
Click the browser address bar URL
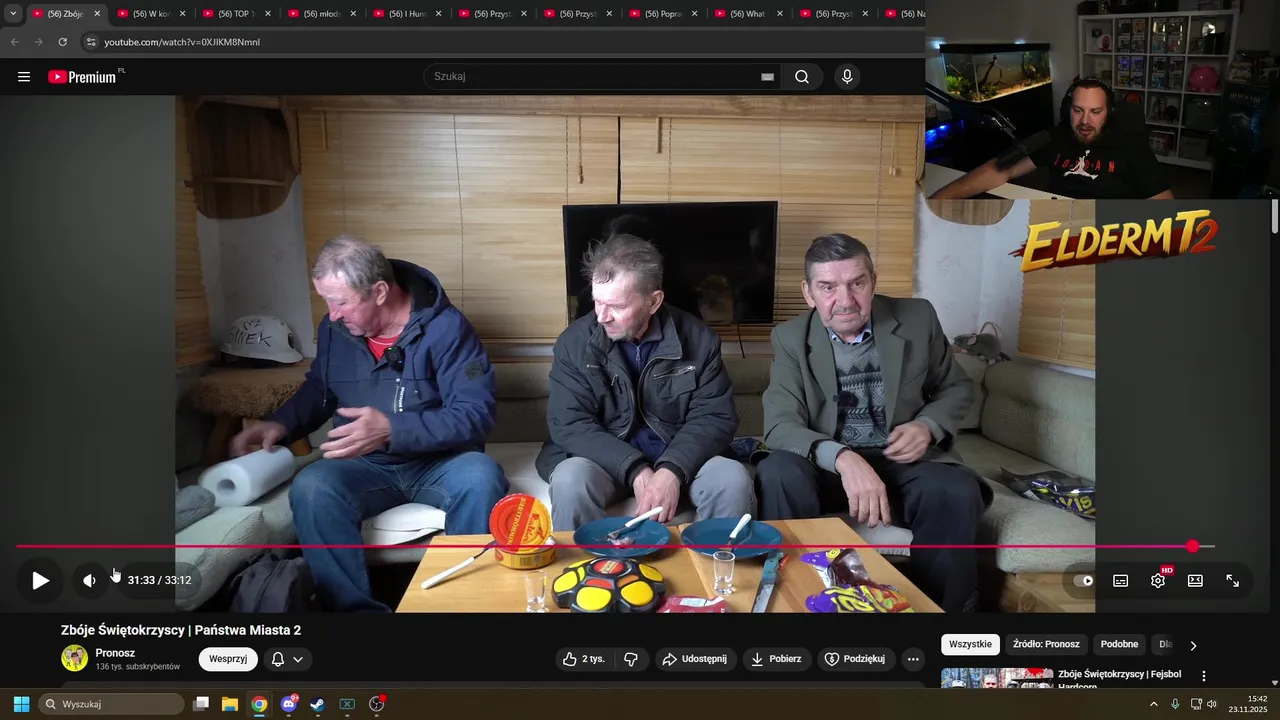182,42
